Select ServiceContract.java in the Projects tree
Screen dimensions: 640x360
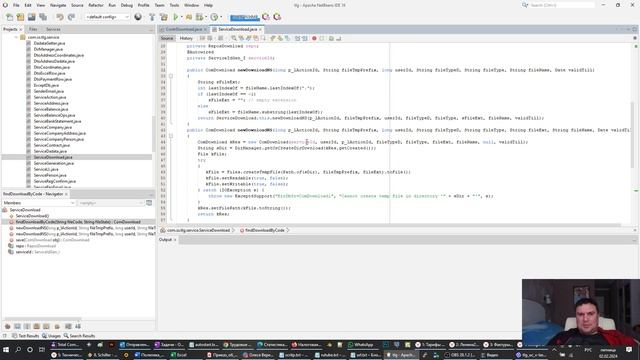click(51, 145)
